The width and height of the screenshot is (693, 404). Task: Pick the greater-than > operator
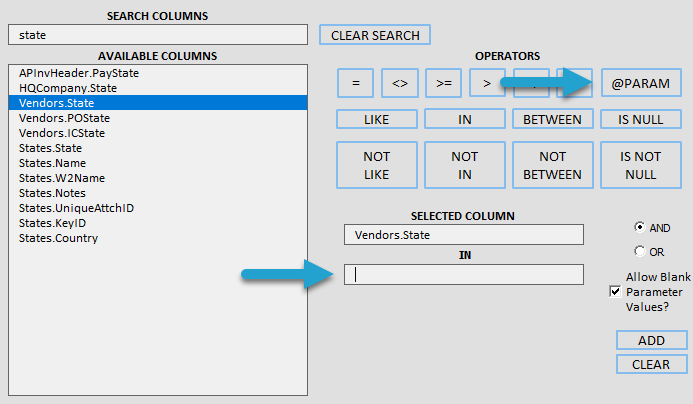[x=487, y=83]
